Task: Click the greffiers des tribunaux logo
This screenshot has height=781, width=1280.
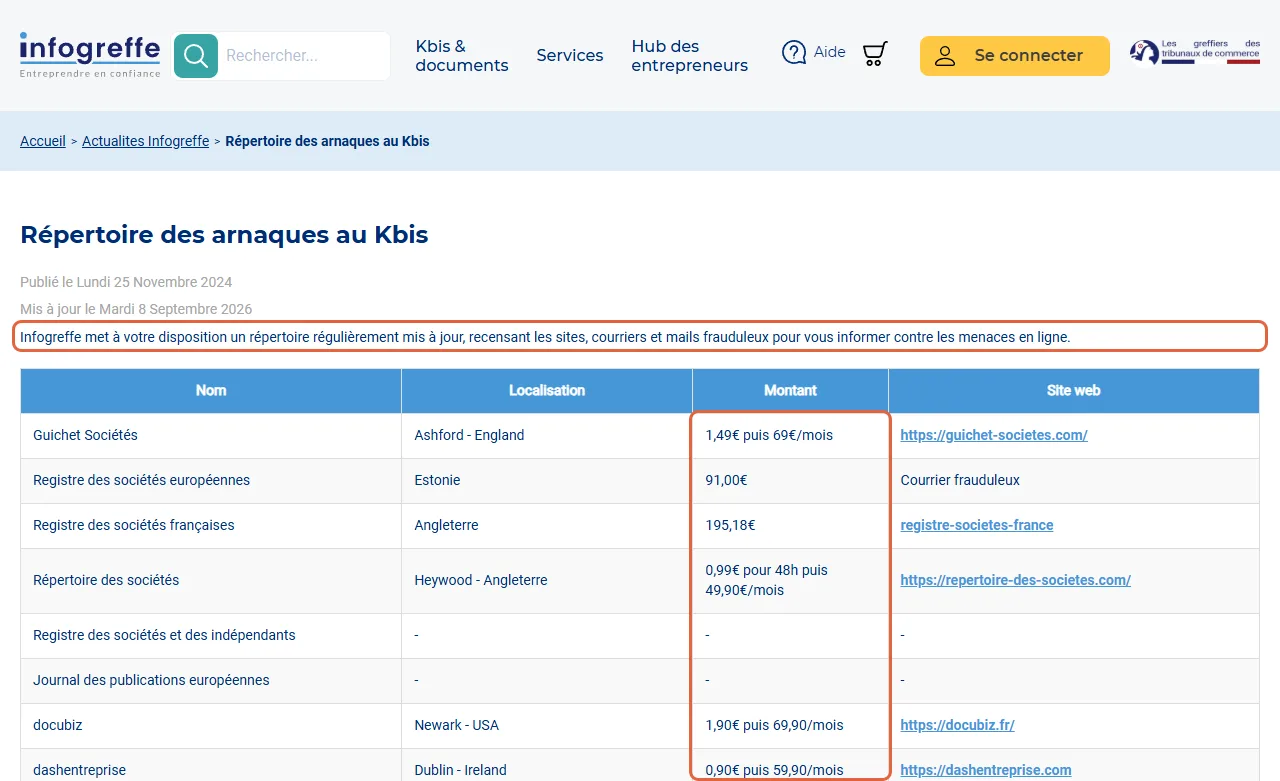Action: [x=1195, y=52]
